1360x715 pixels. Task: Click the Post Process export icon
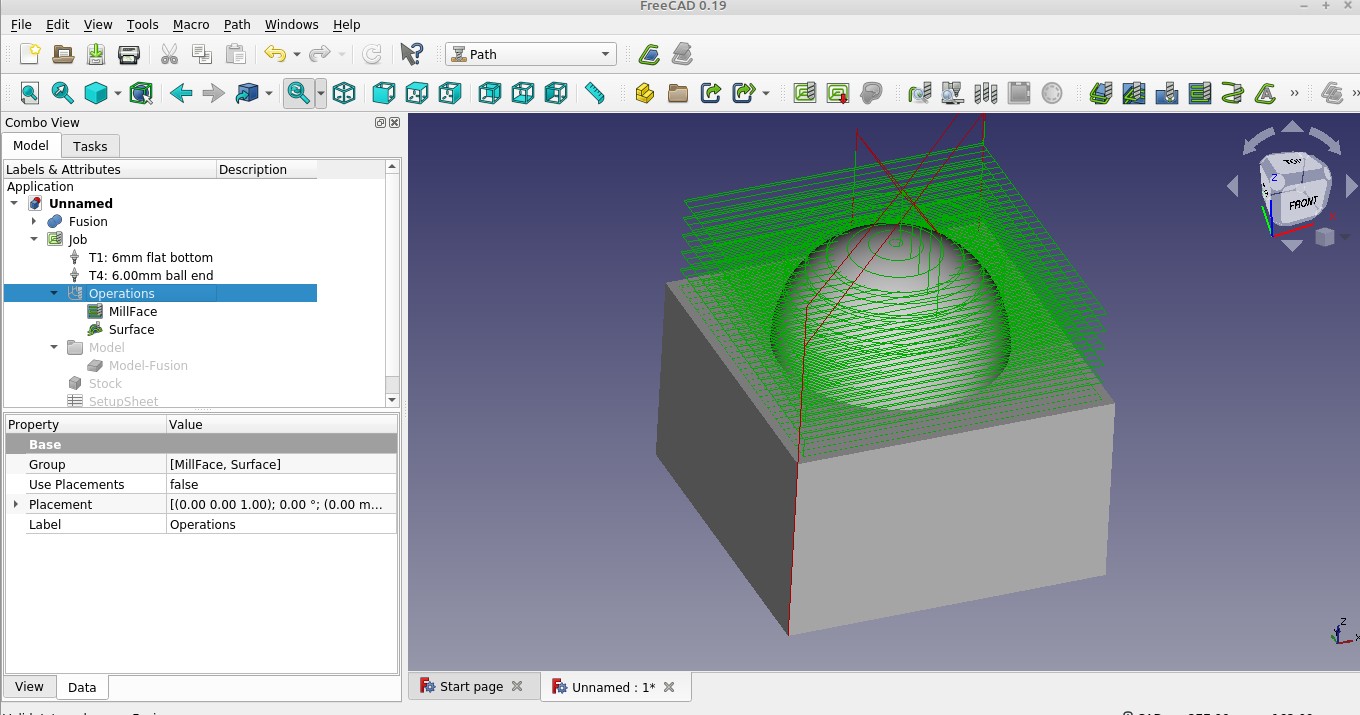[838, 93]
